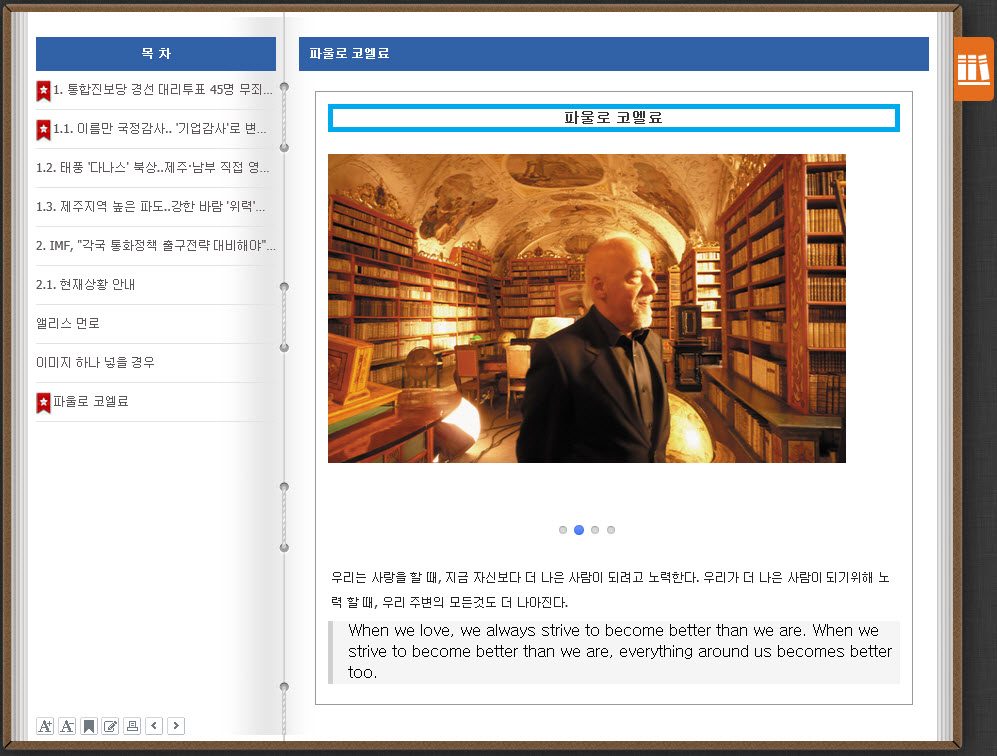Open the orange bookshelf library icon
Viewport: 997px width, 756px height.
tap(973, 69)
